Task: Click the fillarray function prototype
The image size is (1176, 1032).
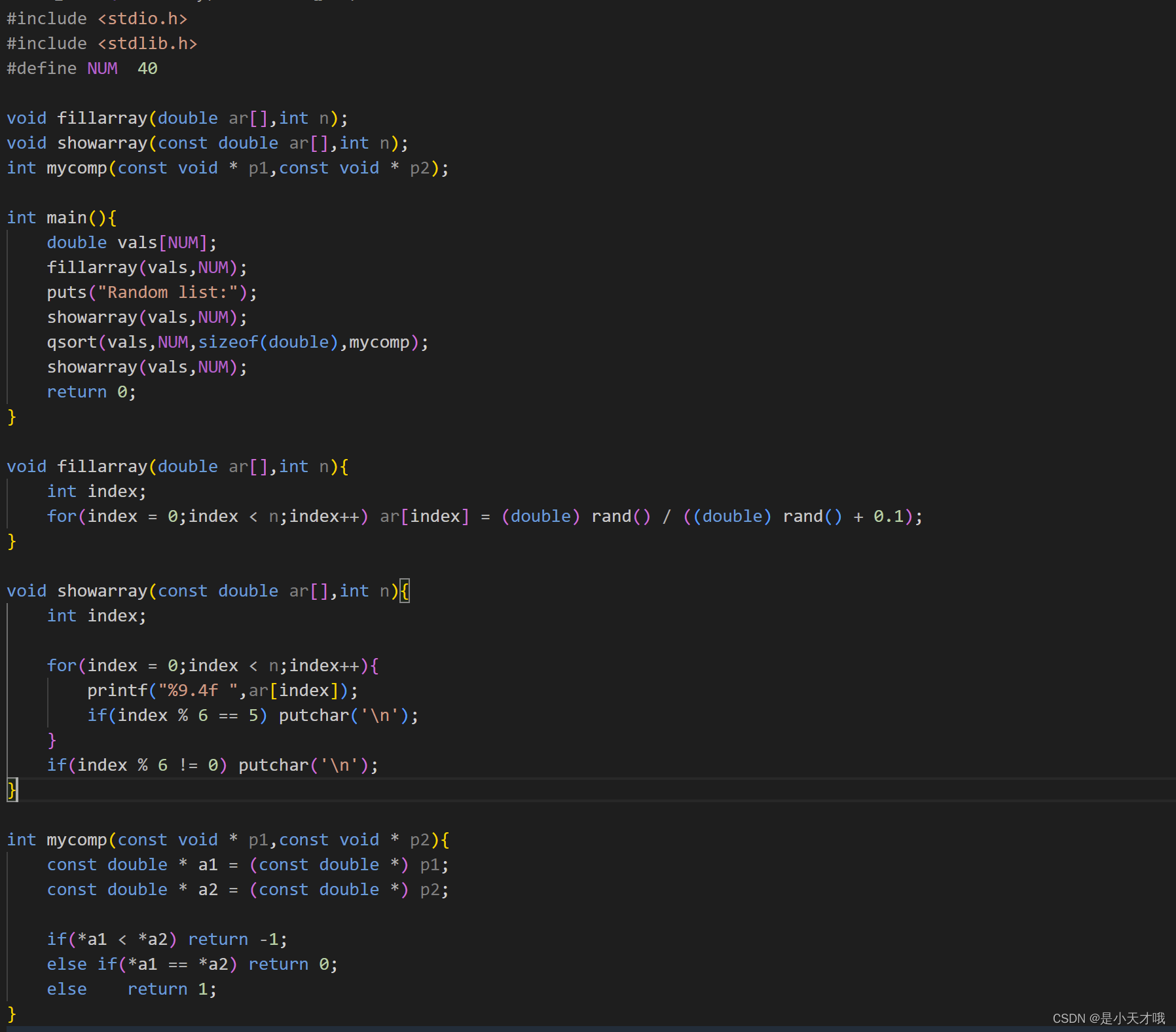Action: coord(177,118)
